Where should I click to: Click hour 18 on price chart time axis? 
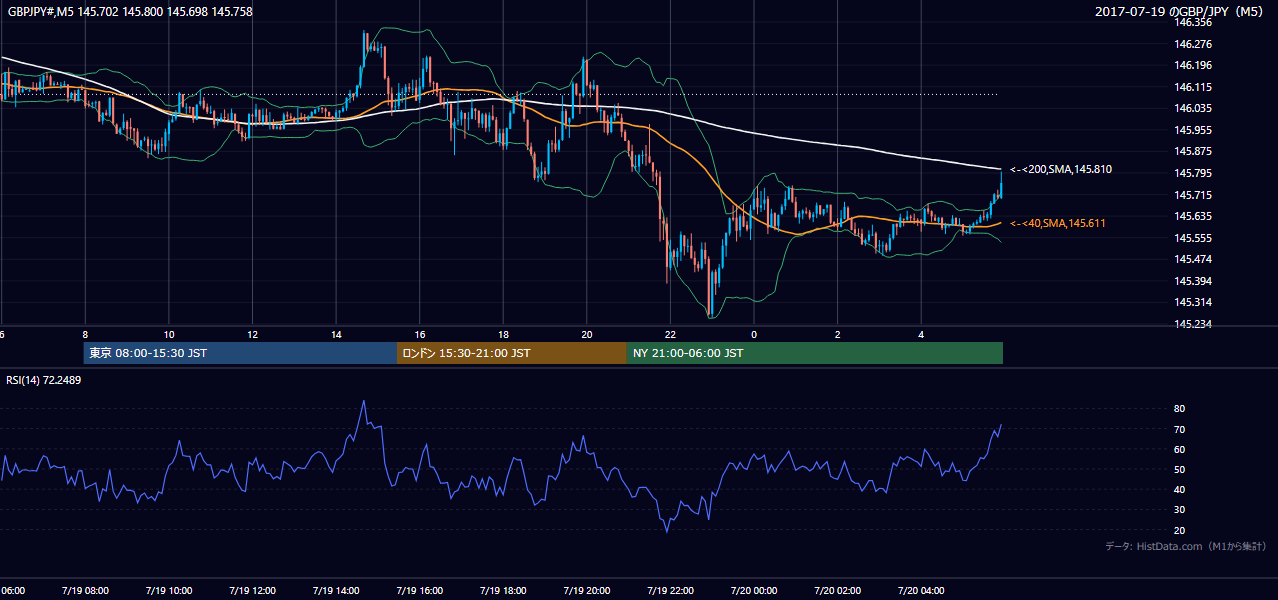(x=504, y=335)
